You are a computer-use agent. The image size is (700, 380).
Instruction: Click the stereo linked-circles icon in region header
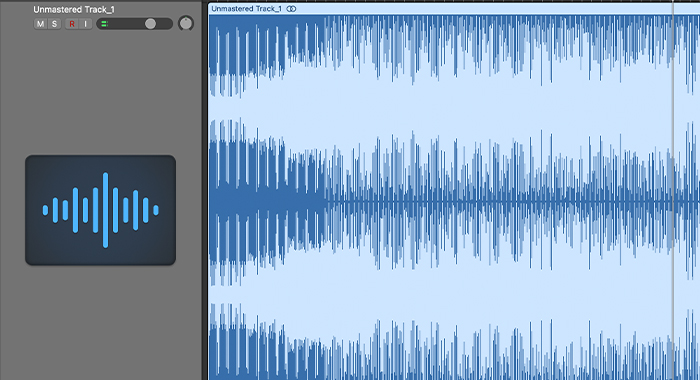[x=291, y=8]
